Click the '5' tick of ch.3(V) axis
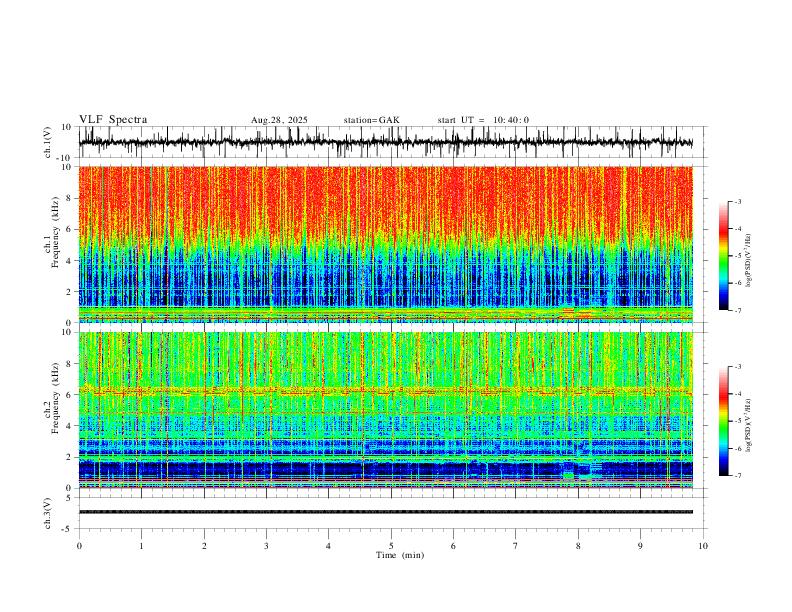The height and width of the screenshot is (612, 792). (x=70, y=498)
